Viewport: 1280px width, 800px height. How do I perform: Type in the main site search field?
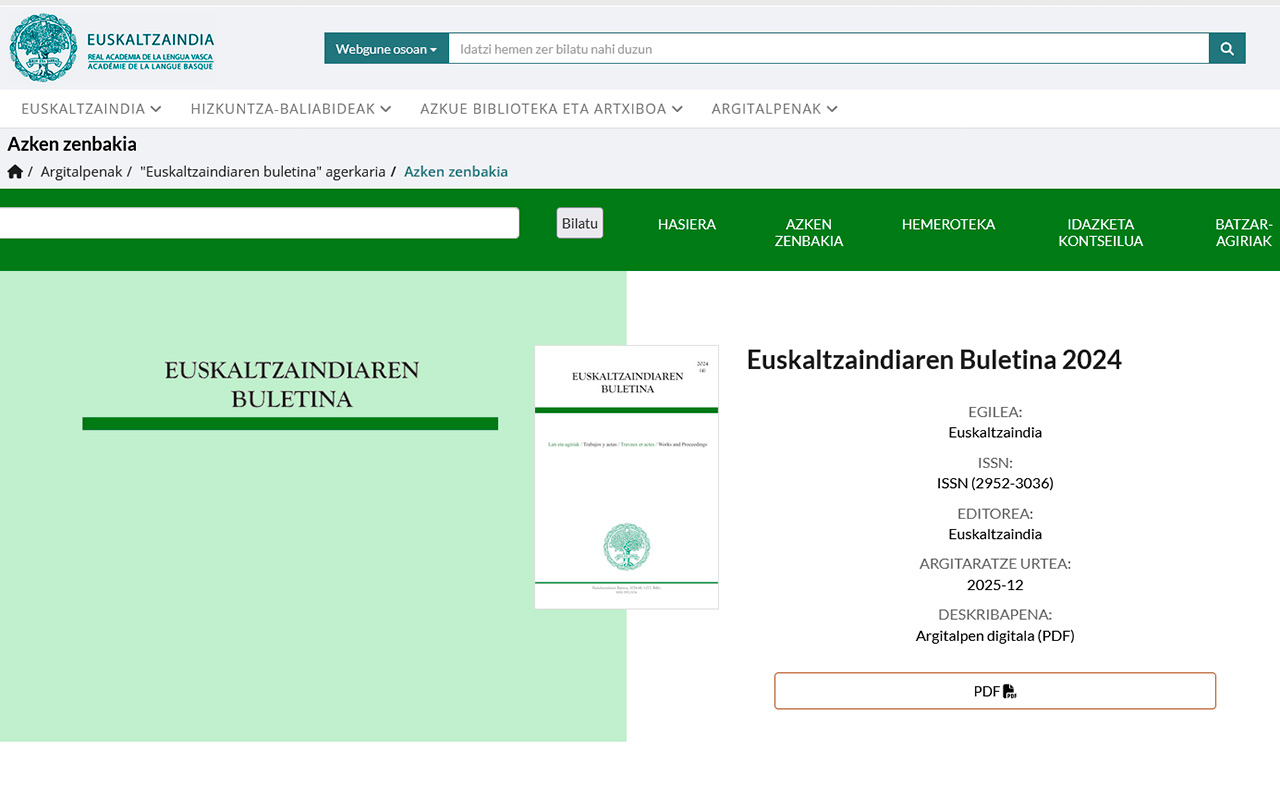(x=828, y=48)
